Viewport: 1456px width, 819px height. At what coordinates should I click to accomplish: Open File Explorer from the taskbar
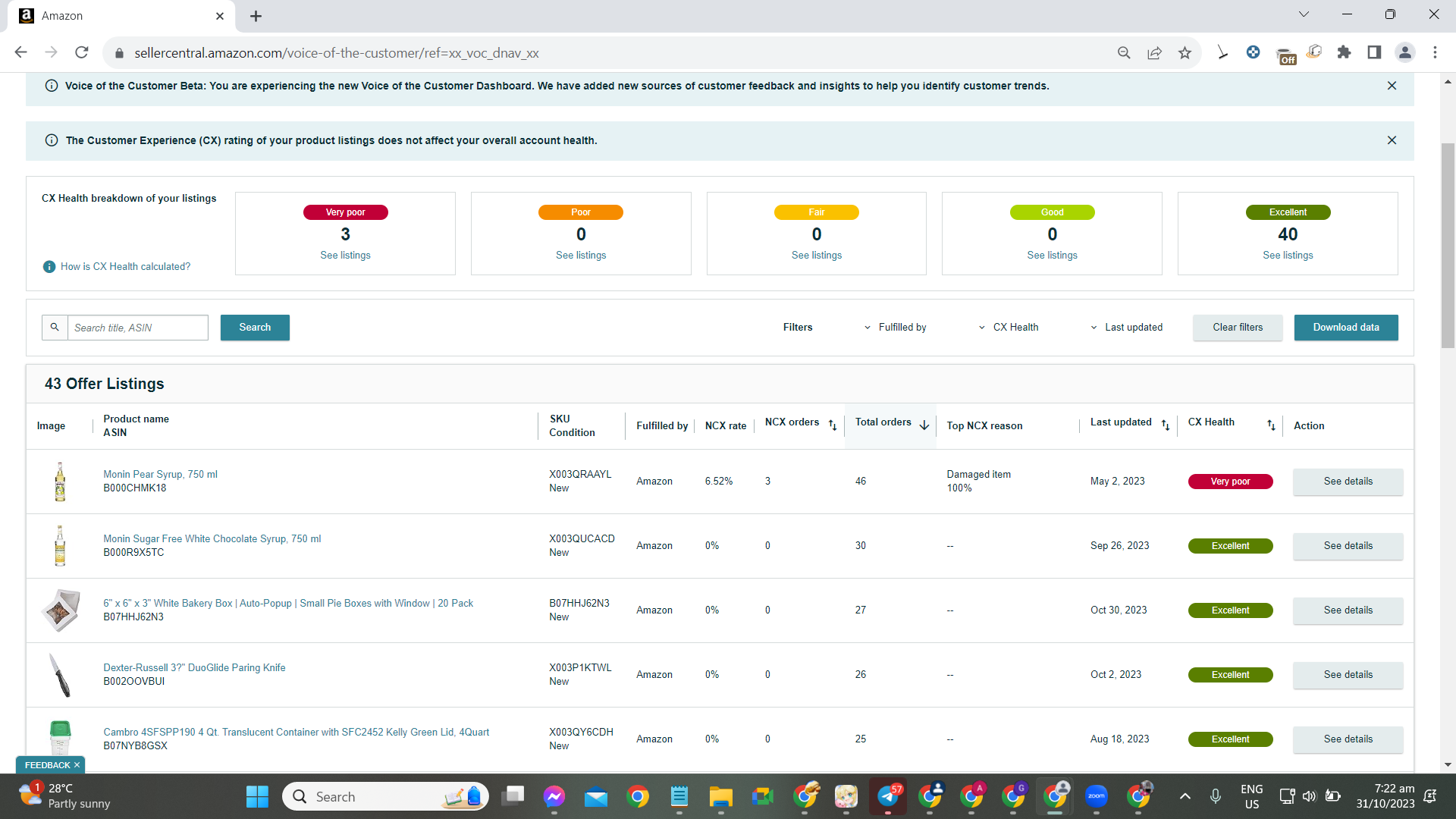pyautogui.click(x=720, y=797)
